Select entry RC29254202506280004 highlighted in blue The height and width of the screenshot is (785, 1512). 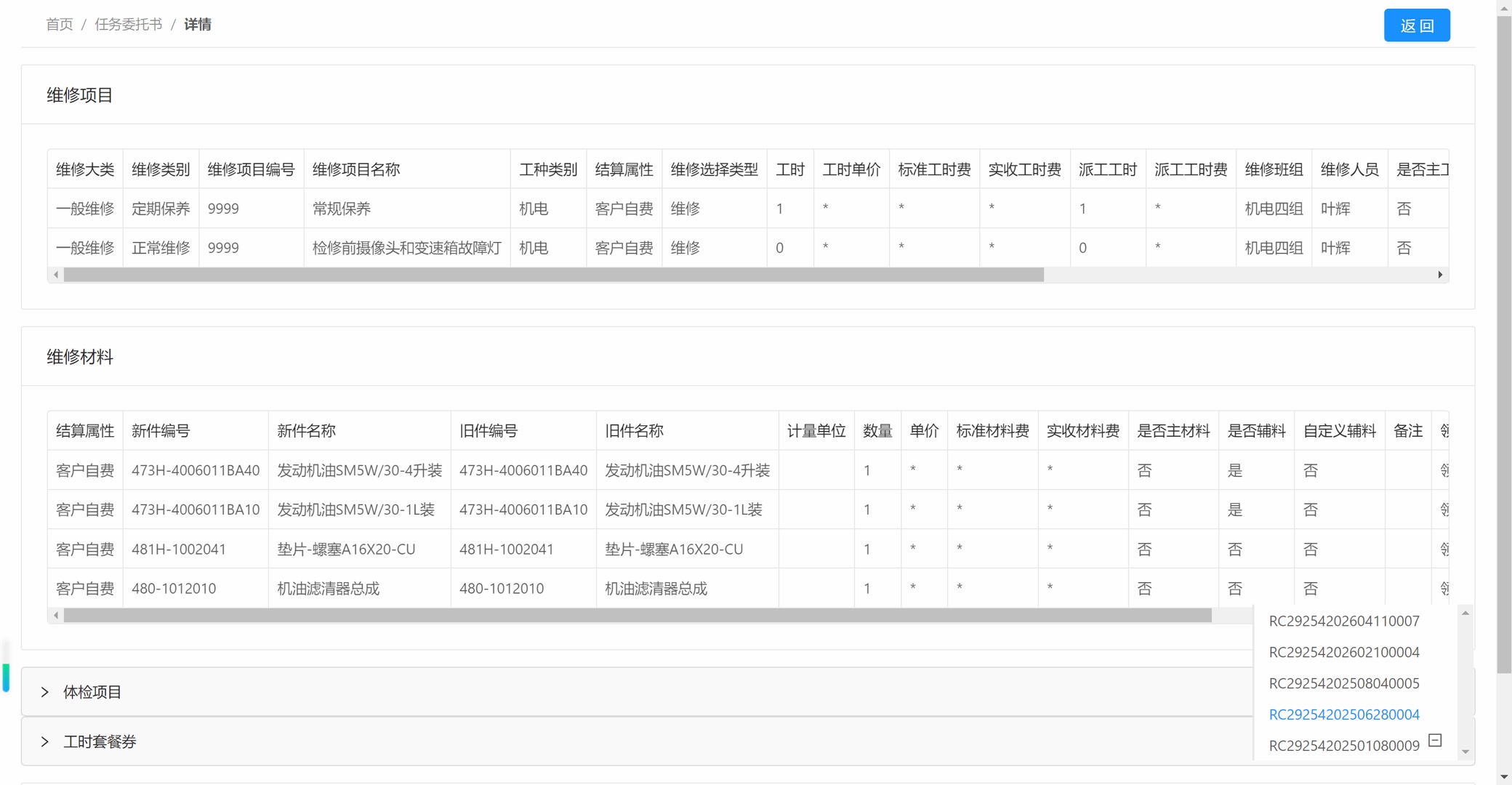point(1343,714)
